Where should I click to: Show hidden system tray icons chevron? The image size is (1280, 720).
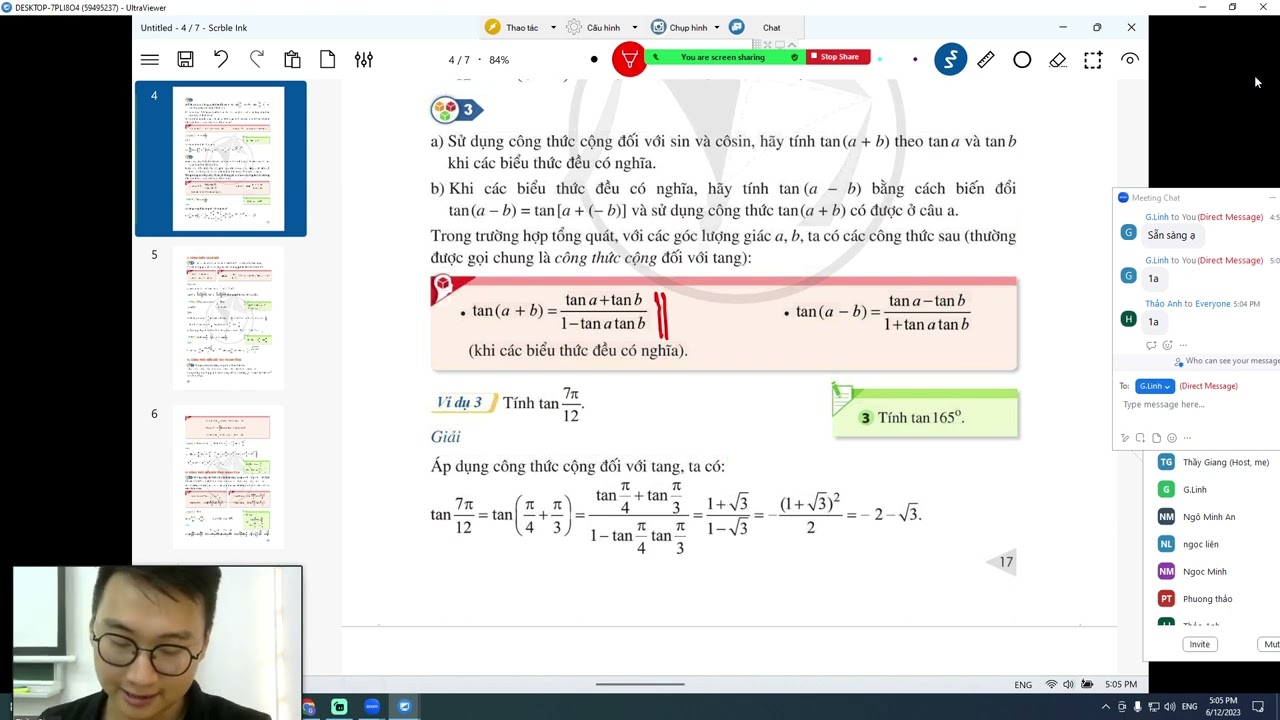(x=1106, y=707)
